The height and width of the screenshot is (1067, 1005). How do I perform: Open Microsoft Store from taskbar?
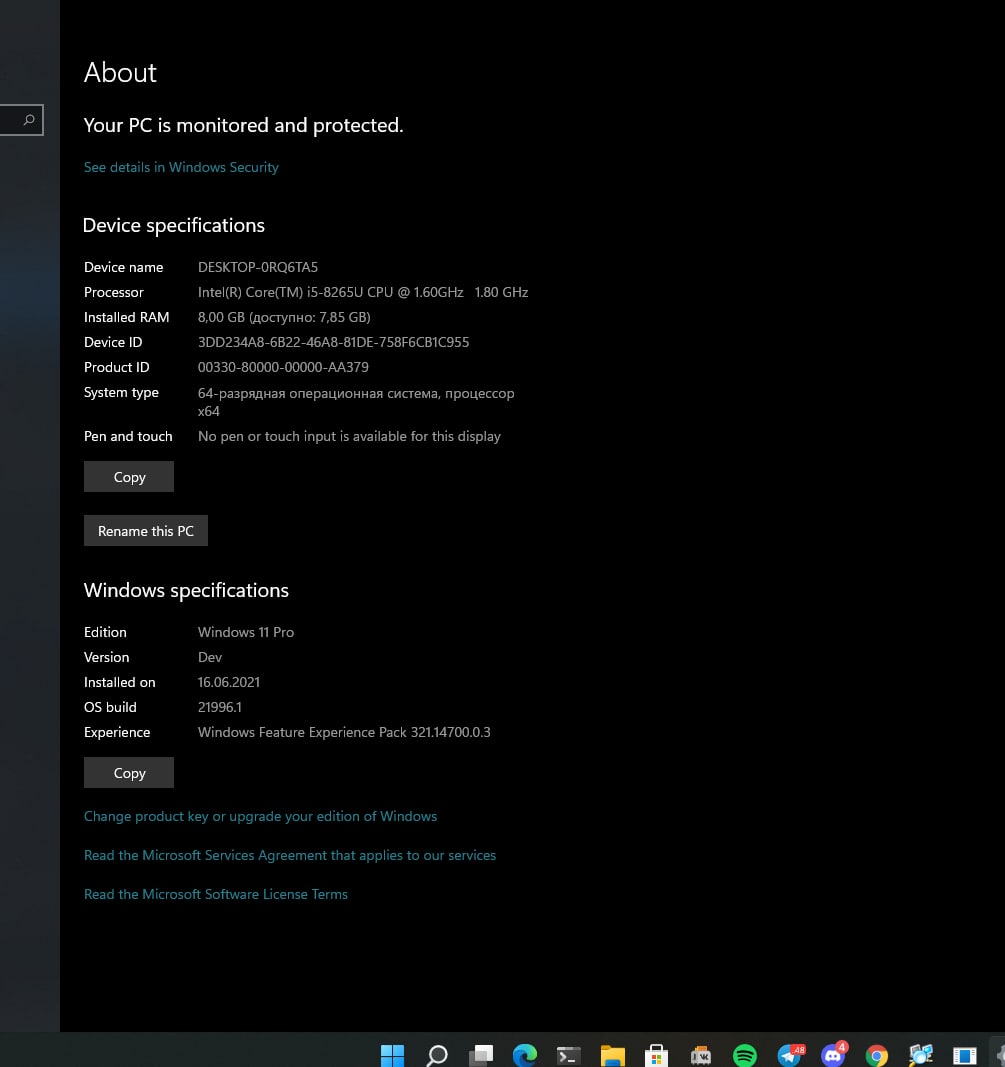click(x=657, y=1055)
